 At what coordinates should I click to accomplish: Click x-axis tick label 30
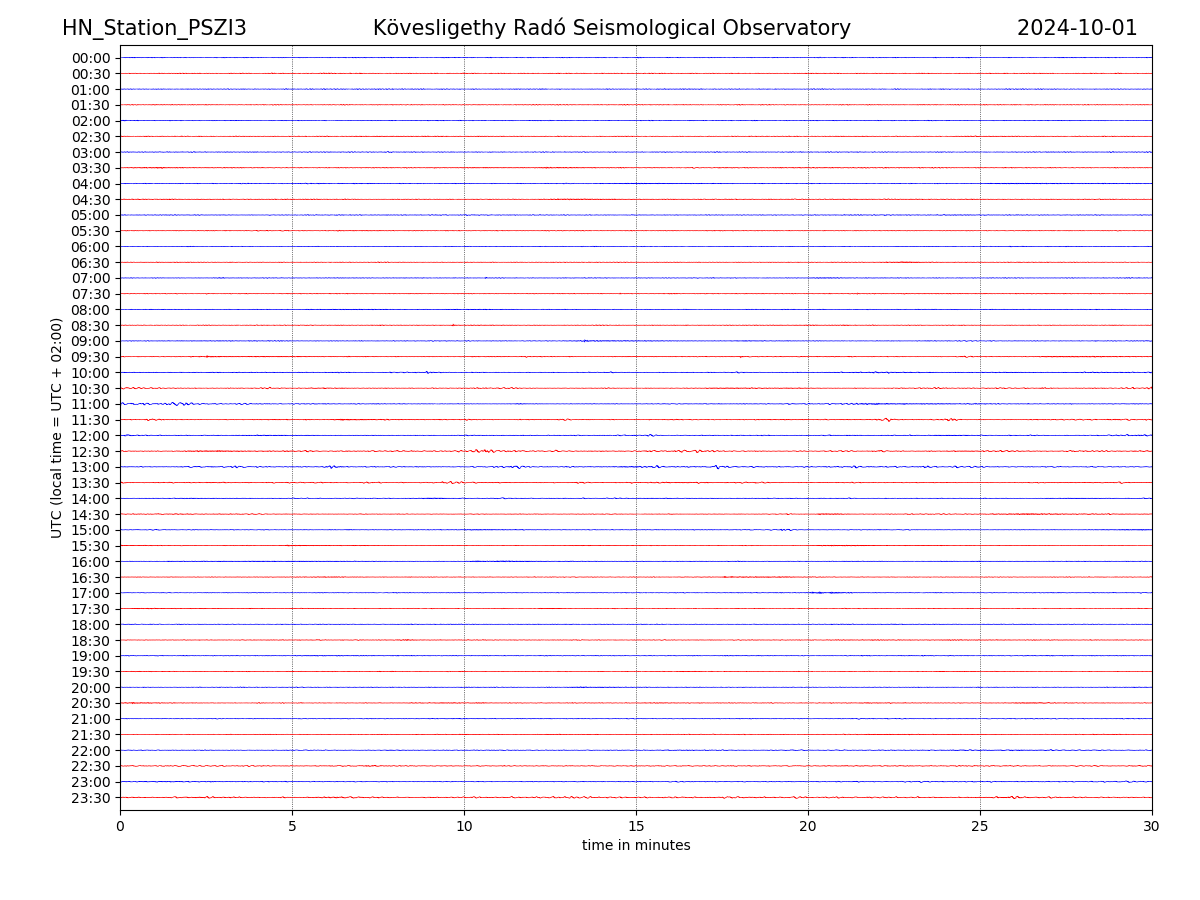tap(1152, 826)
